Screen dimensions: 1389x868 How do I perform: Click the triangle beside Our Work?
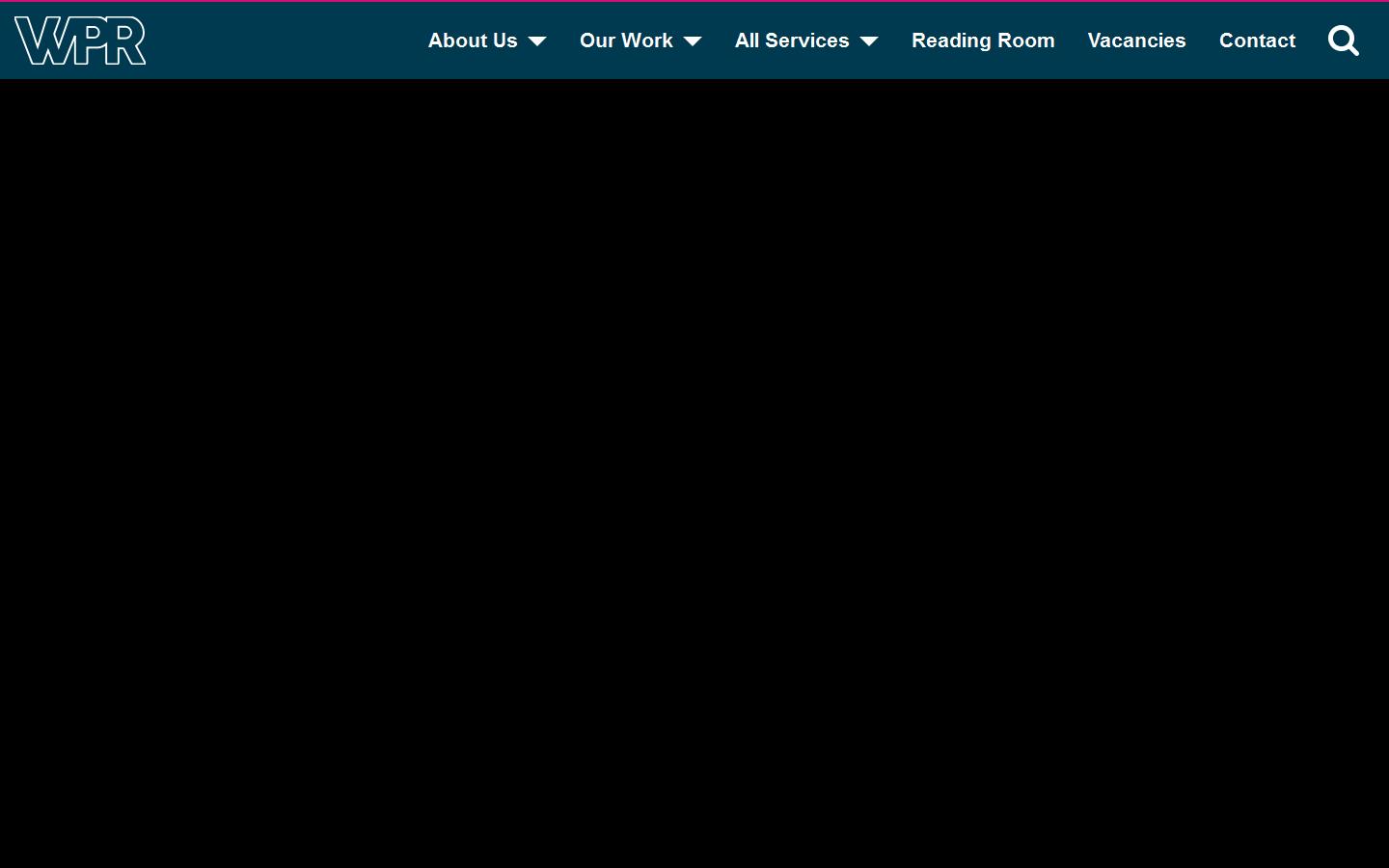[693, 41]
